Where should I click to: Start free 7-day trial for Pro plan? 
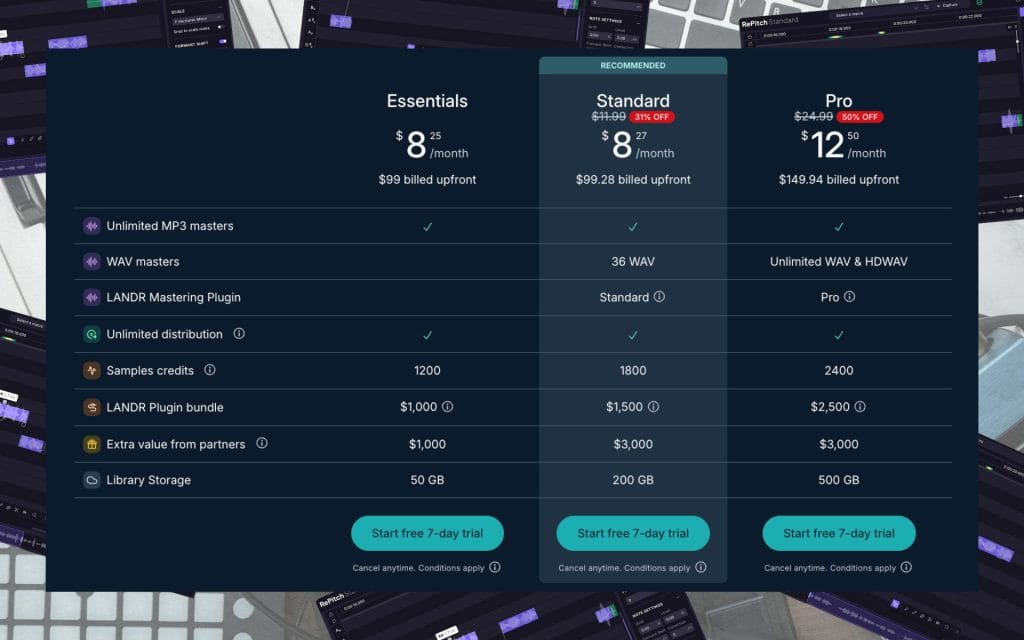[839, 533]
